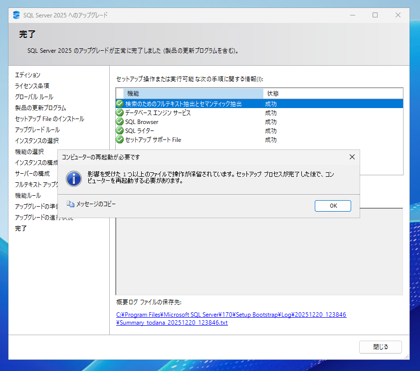Click インスタンスの選択 step in the sidebar
This screenshot has width=420, height=371.
37,141
